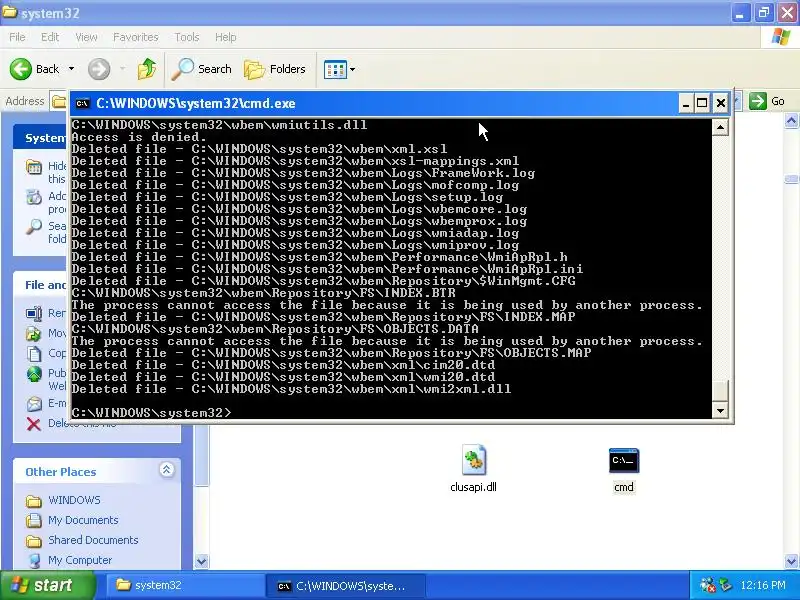
Task: Click the Go button beside address bar
Action: (767, 101)
